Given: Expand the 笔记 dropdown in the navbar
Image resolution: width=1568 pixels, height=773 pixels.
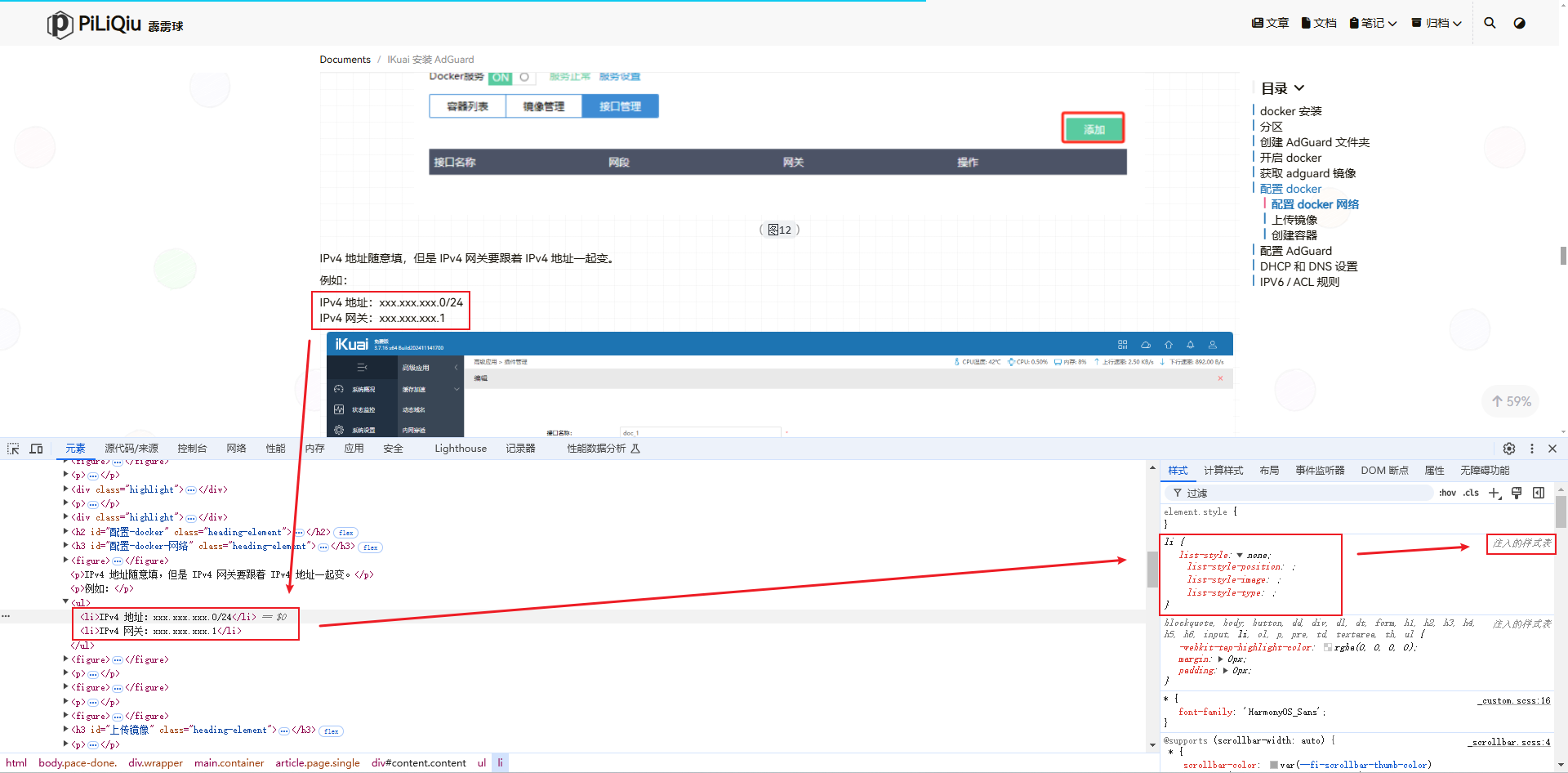Looking at the screenshot, I should [1374, 23].
